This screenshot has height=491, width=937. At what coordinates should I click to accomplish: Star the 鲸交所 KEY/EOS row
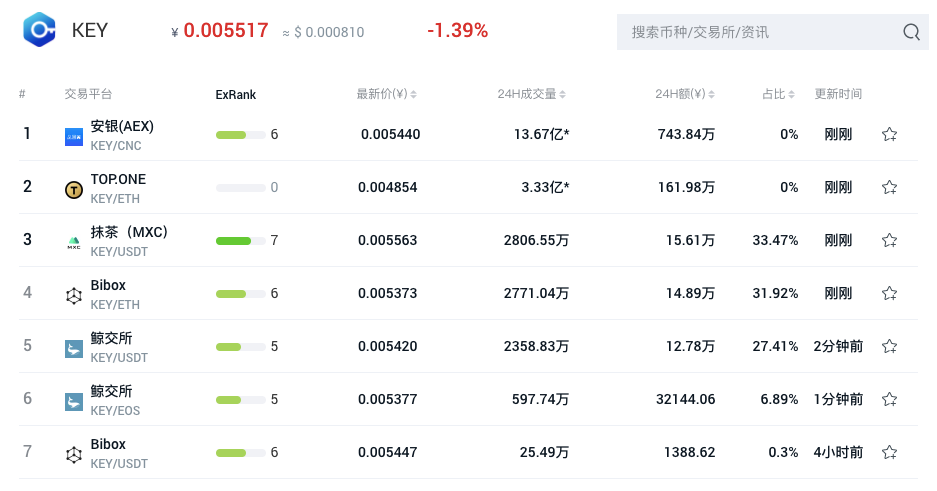(889, 399)
